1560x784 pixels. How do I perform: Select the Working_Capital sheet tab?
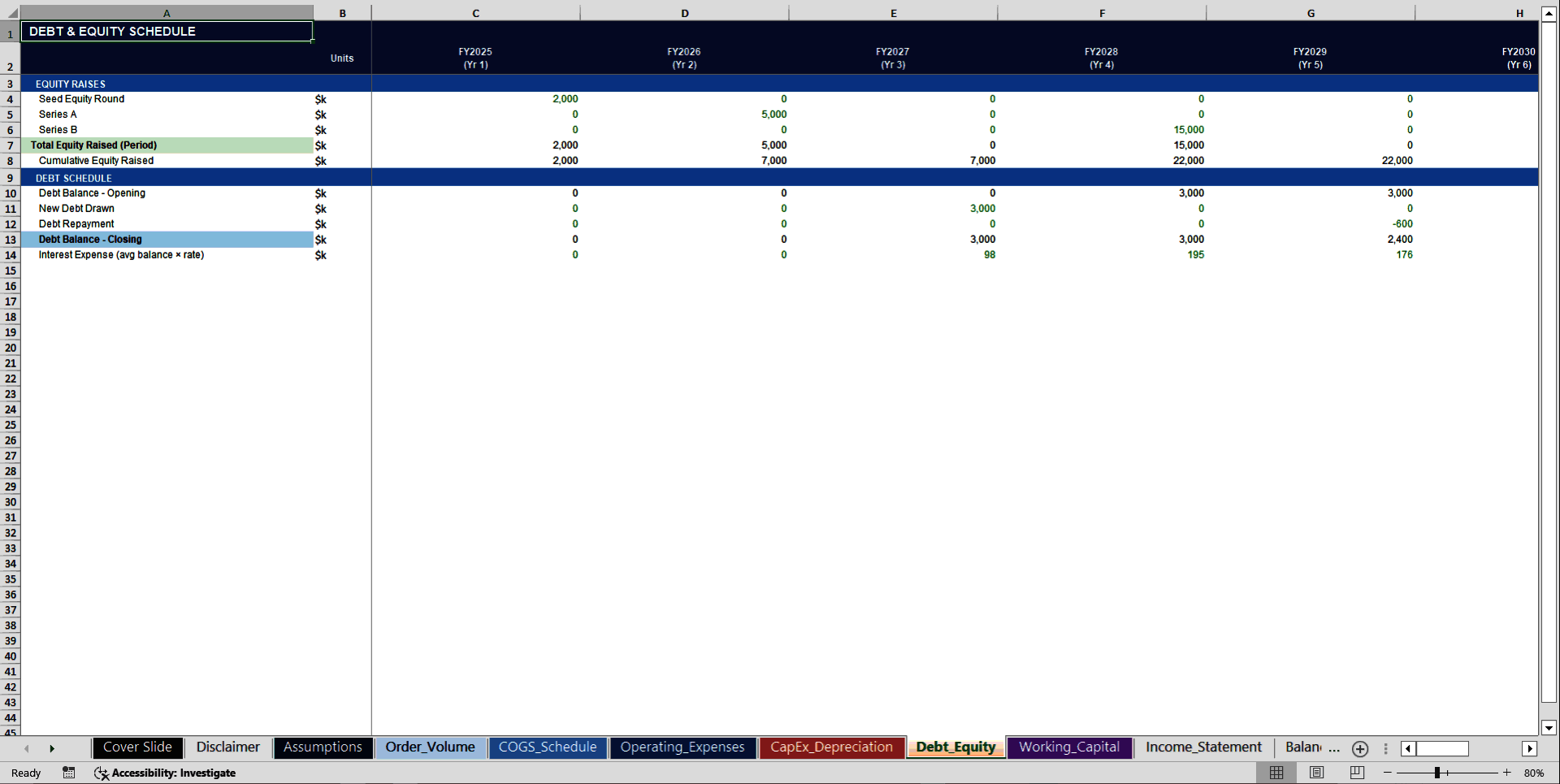click(x=1069, y=747)
